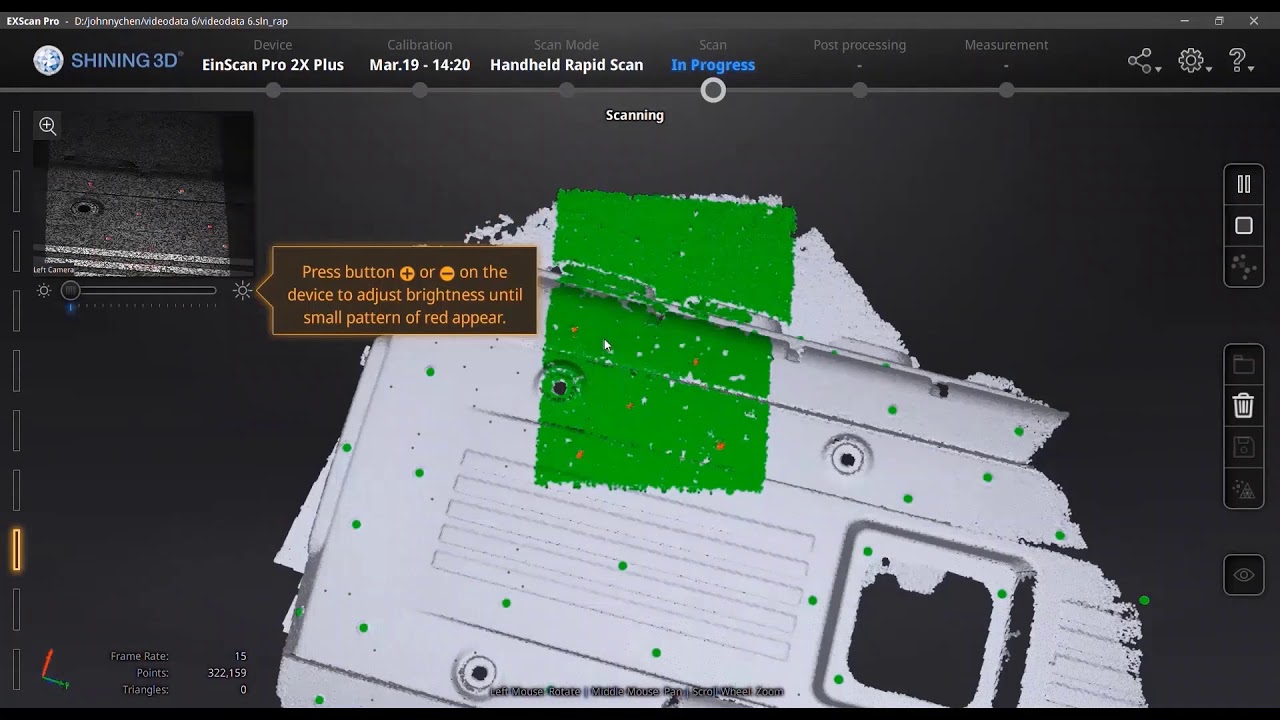Click the "Left Camera" label
Image resolution: width=1280 pixels, height=720 pixels.
click(x=53, y=270)
